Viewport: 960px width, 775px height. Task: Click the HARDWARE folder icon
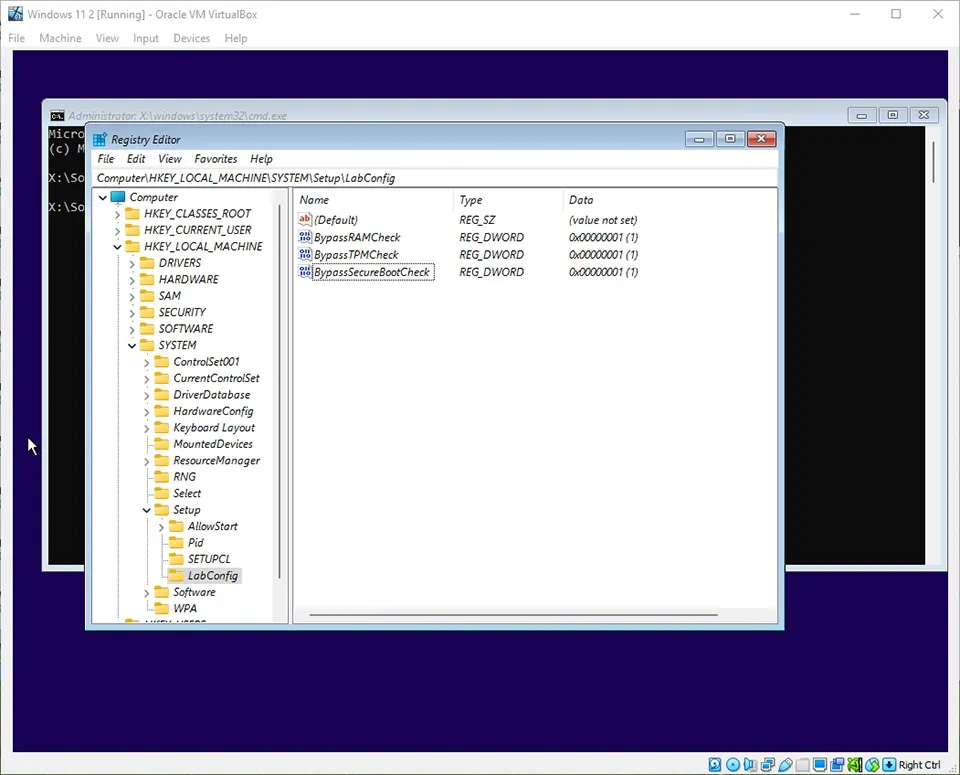[x=147, y=279]
